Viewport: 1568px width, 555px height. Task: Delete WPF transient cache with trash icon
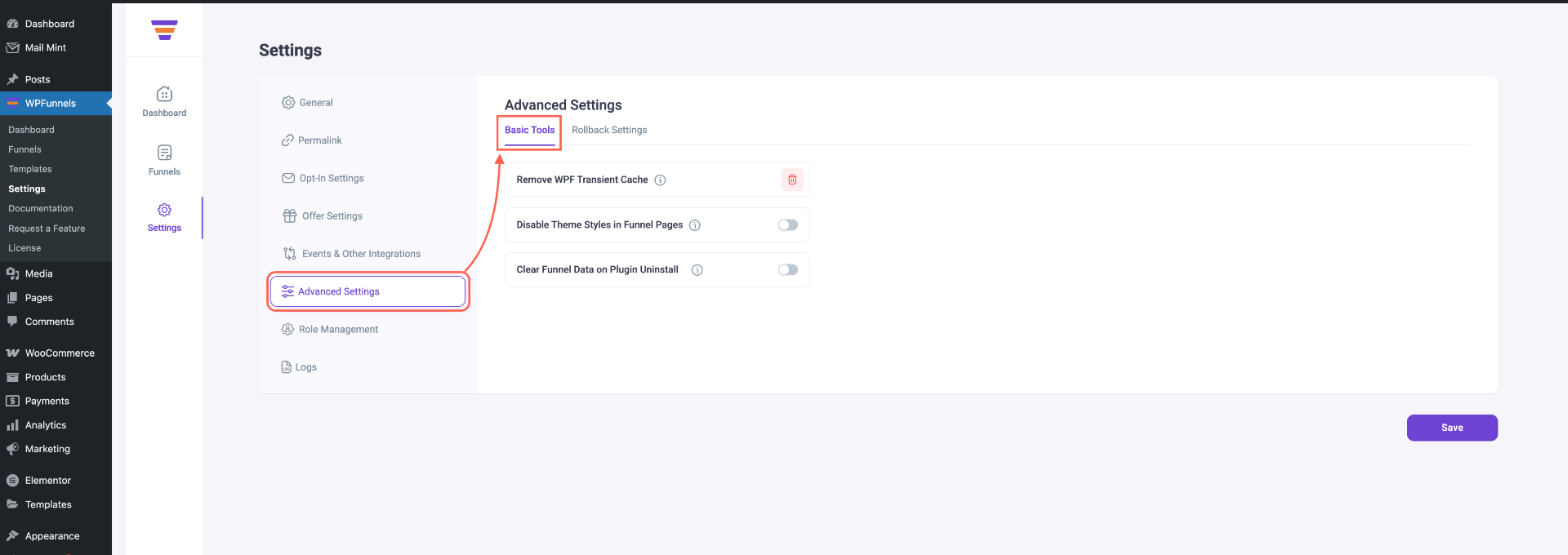coord(792,180)
